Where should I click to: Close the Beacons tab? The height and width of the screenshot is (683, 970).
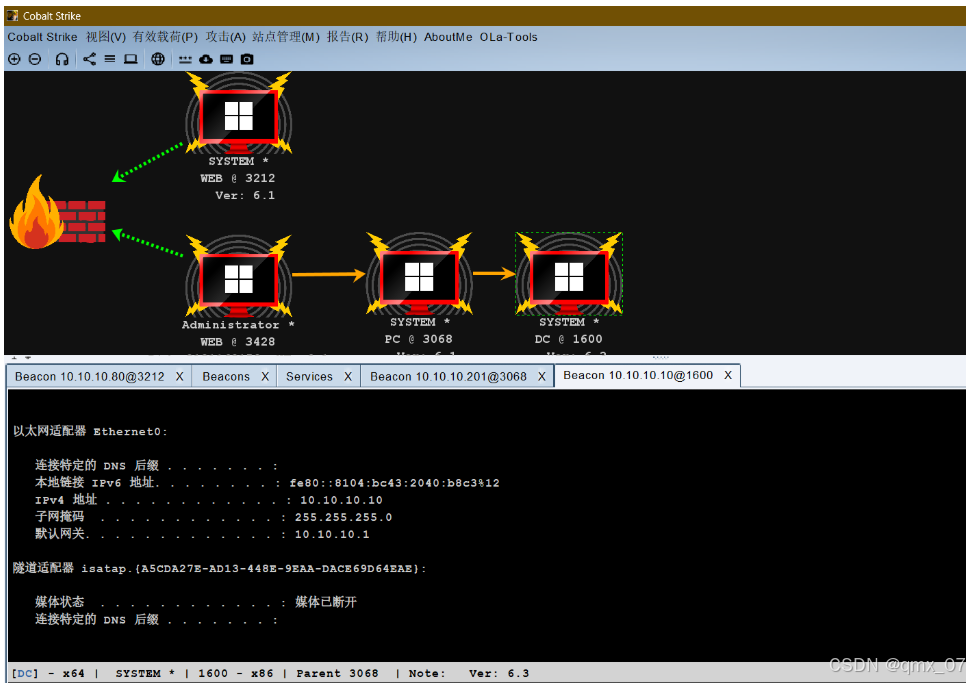(x=265, y=377)
